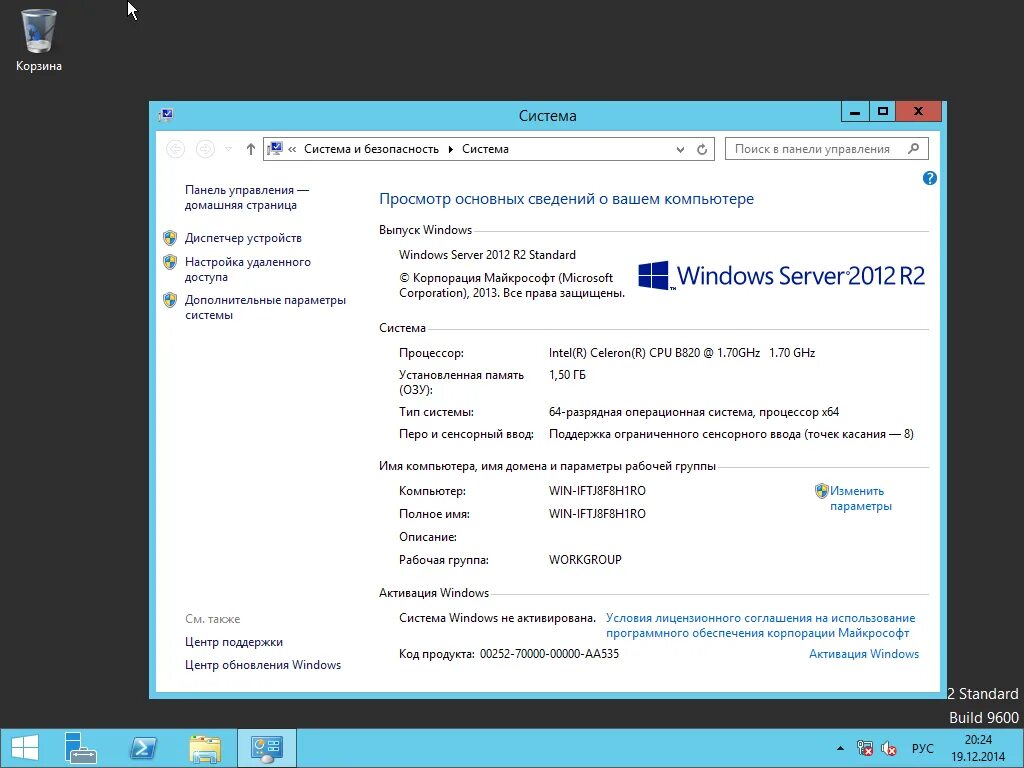Open Диспетчер устройств link

pos(243,238)
